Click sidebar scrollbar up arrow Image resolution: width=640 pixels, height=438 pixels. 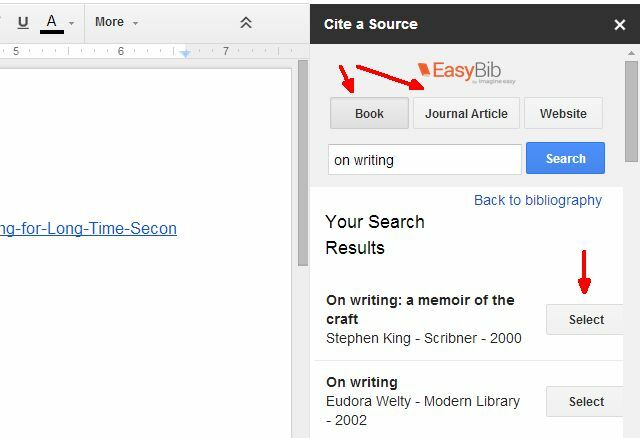click(631, 53)
